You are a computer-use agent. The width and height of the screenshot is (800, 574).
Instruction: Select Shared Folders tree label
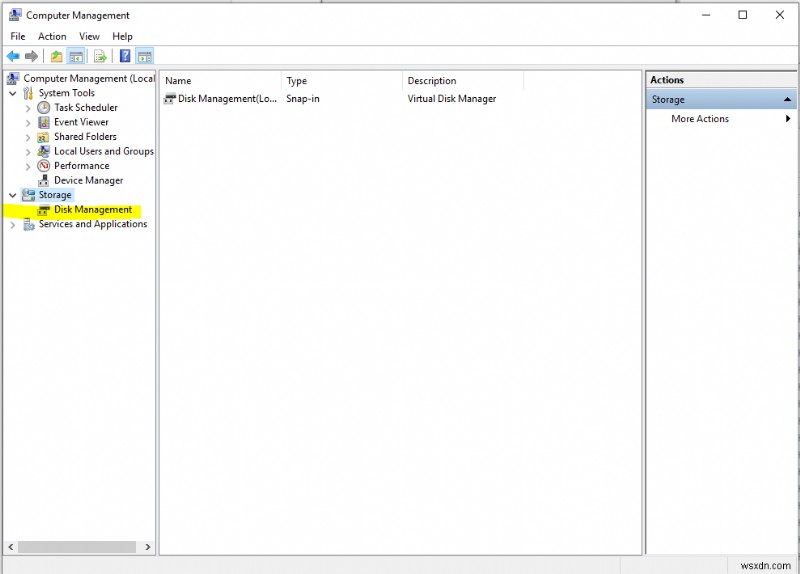[x=85, y=137]
